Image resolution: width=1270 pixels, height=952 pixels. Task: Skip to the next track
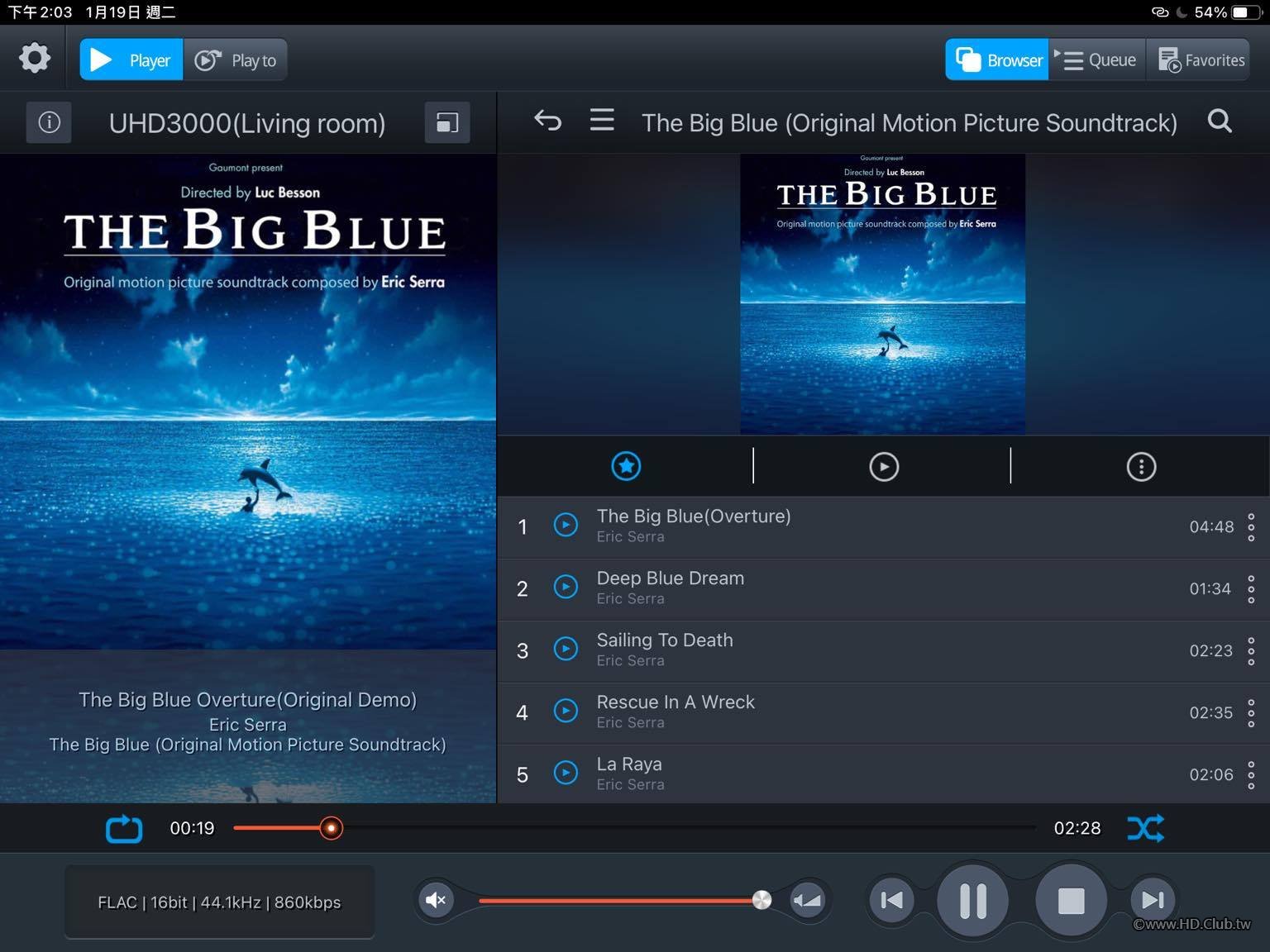(x=1153, y=900)
